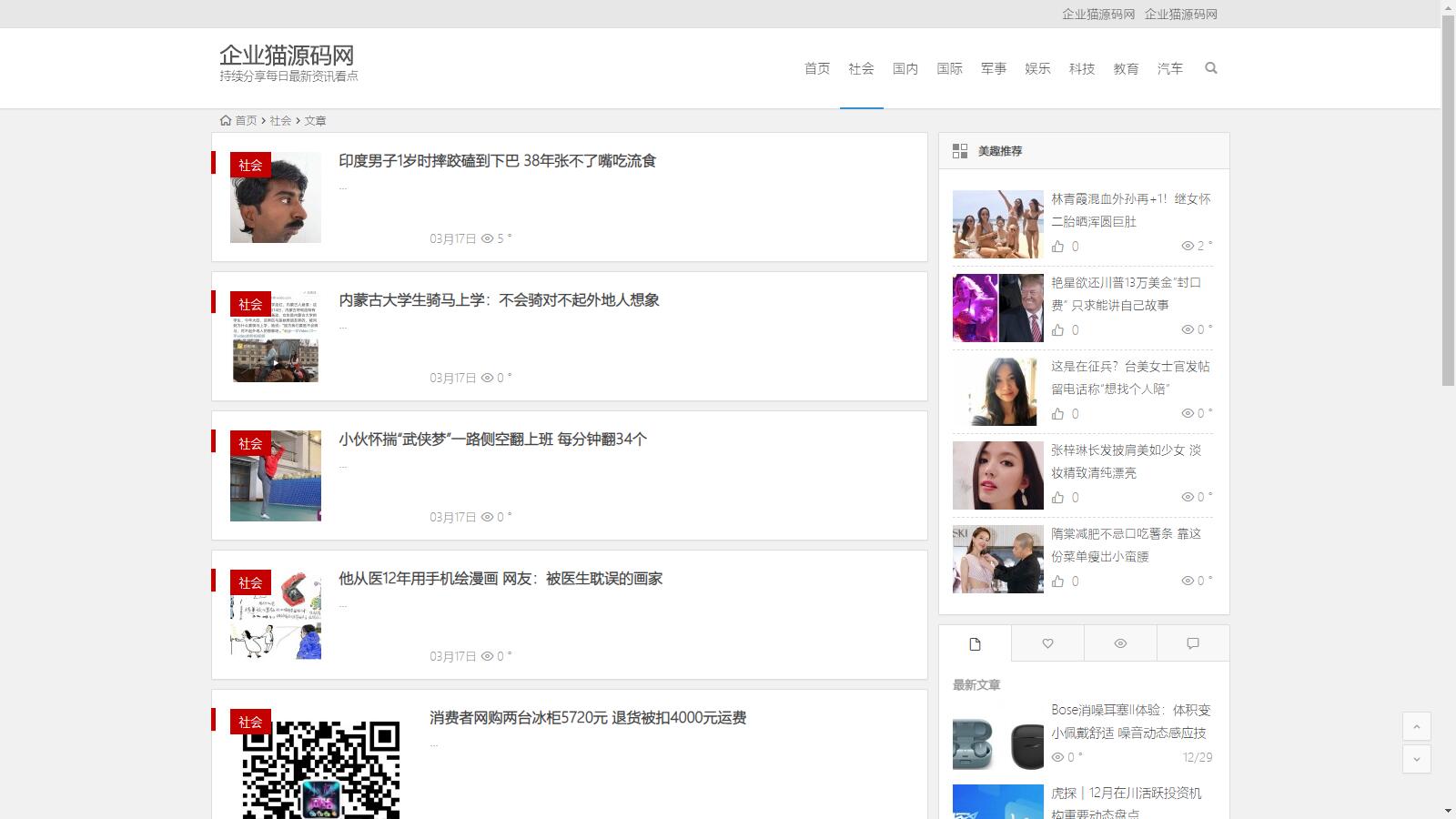Click the QR code article thumbnail
Image resolution: width=1456 pixels, height=819 pixels.
320,769
